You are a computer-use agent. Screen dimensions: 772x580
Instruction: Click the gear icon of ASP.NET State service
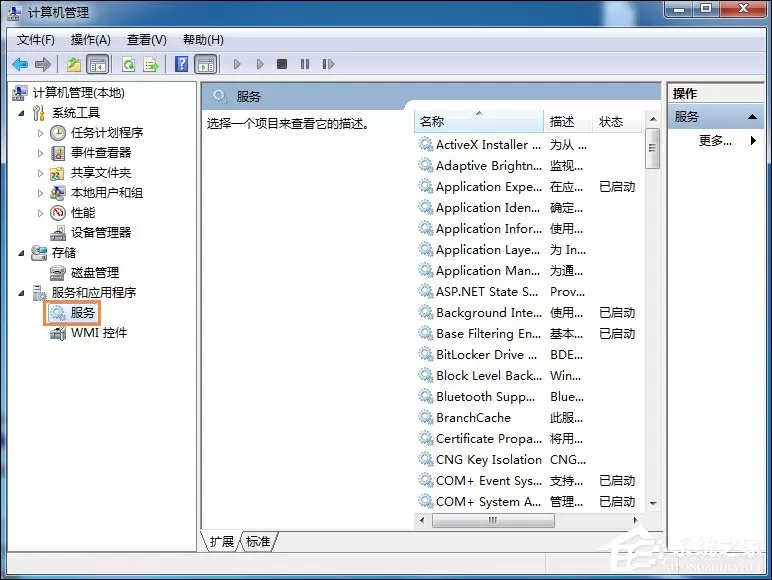pos(425,291)
